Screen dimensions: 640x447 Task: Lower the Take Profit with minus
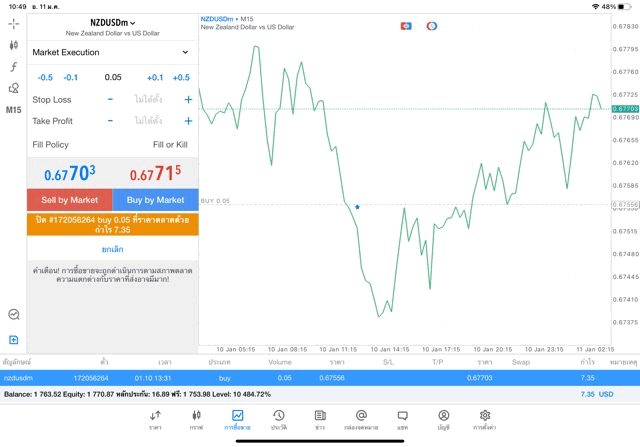pos(110,121)
